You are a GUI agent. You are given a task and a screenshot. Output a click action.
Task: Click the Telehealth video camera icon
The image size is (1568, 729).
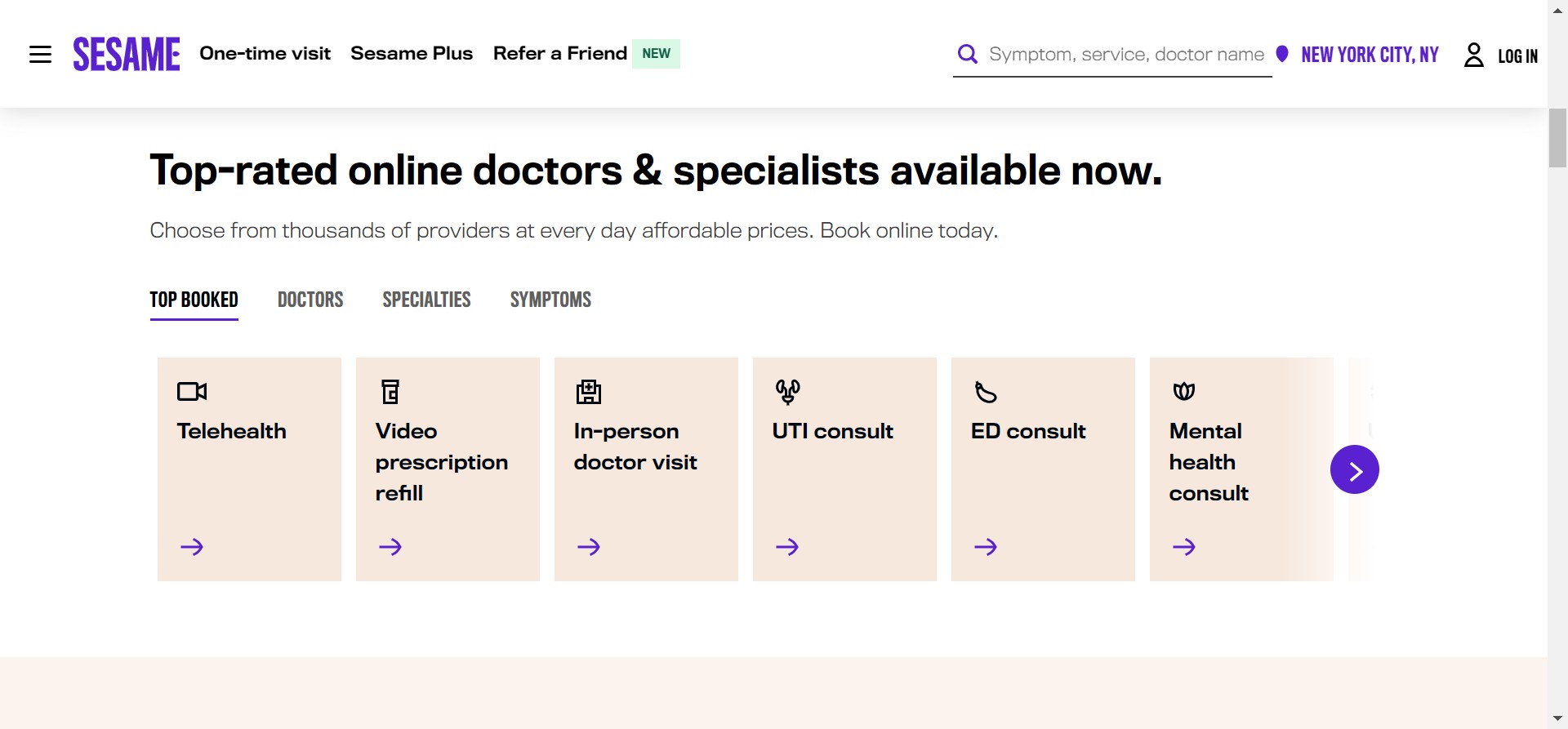192,392
